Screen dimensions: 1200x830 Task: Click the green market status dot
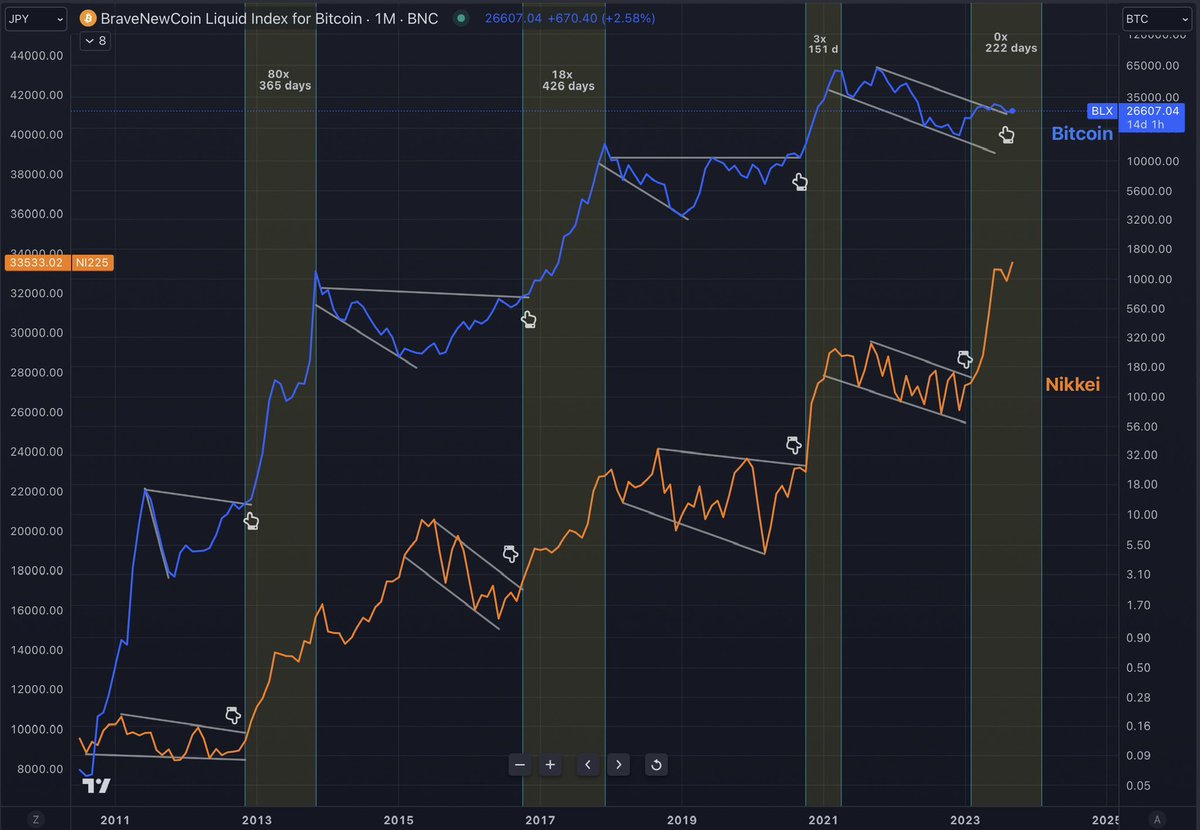[459, 18]
